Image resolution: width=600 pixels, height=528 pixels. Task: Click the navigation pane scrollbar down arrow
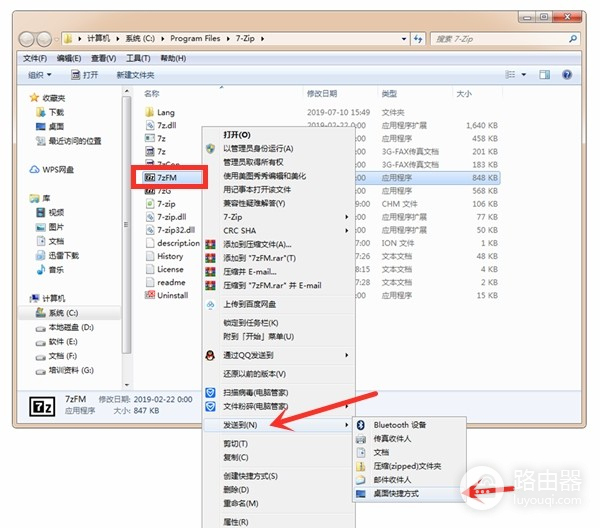click(127, 385)
